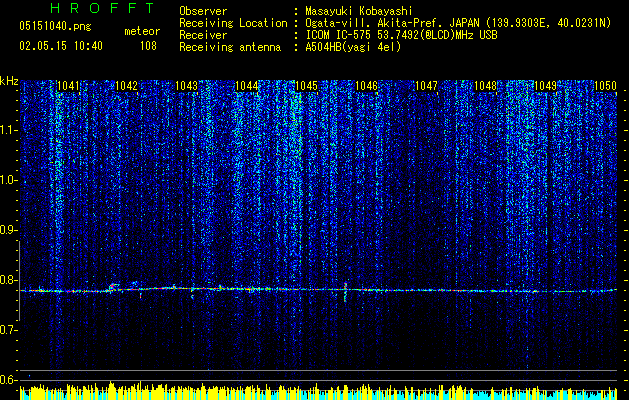Click the 0.9 kHz axis label

point(8,230)
